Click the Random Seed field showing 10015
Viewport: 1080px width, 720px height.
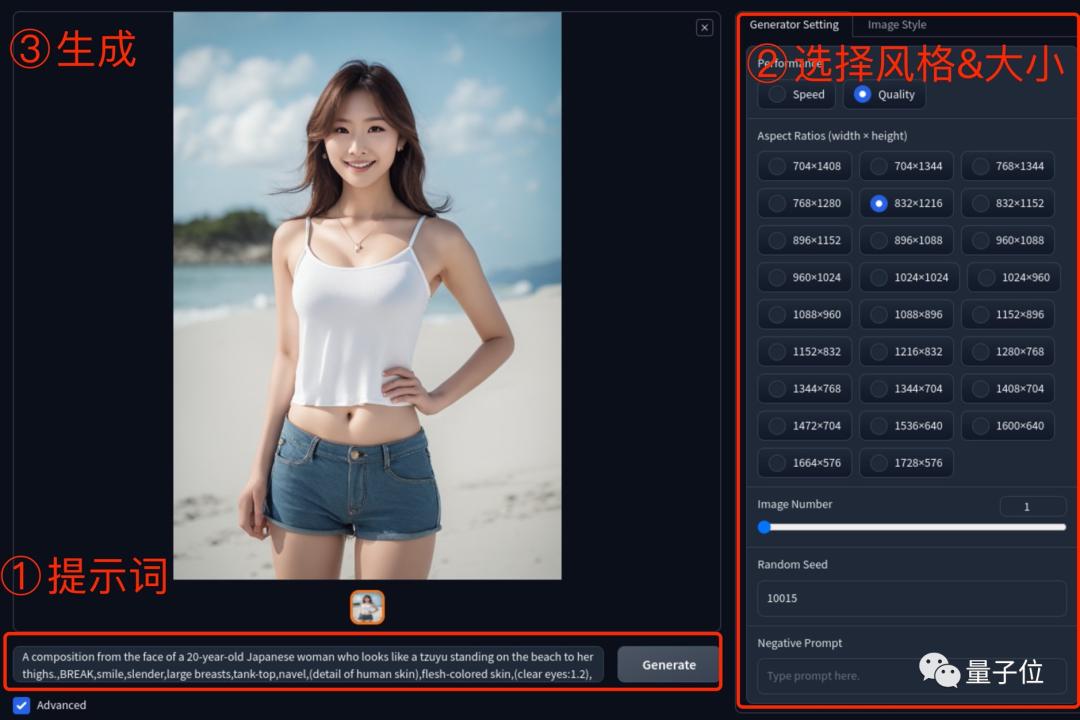pos(912,598)
